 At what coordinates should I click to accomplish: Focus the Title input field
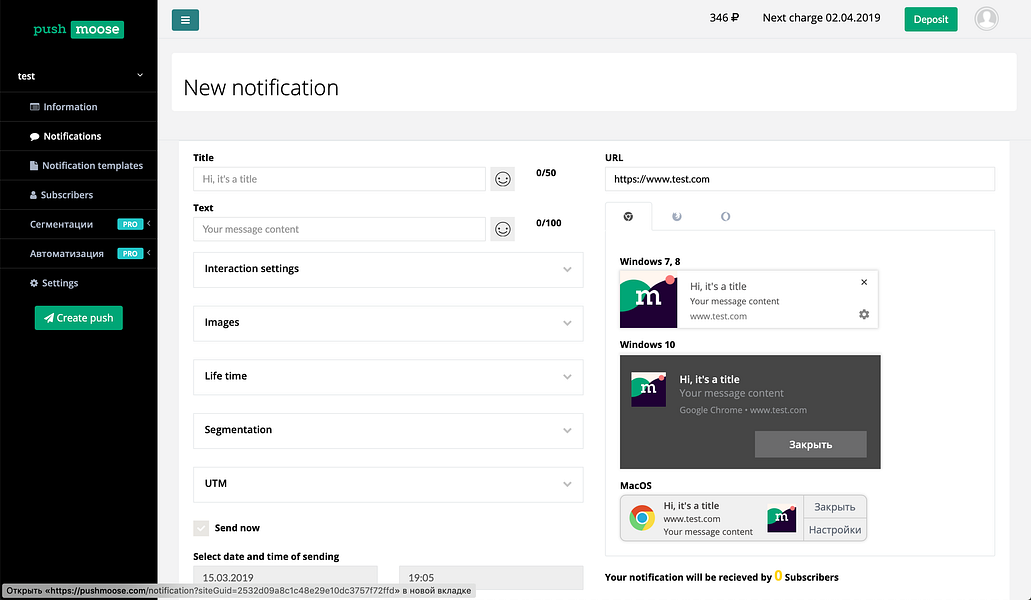click(x=339, y=179)
